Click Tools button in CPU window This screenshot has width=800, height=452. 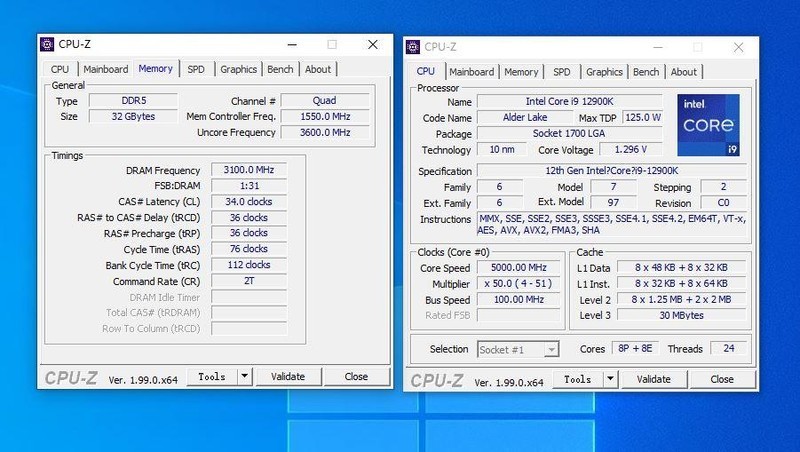(578, 379)
